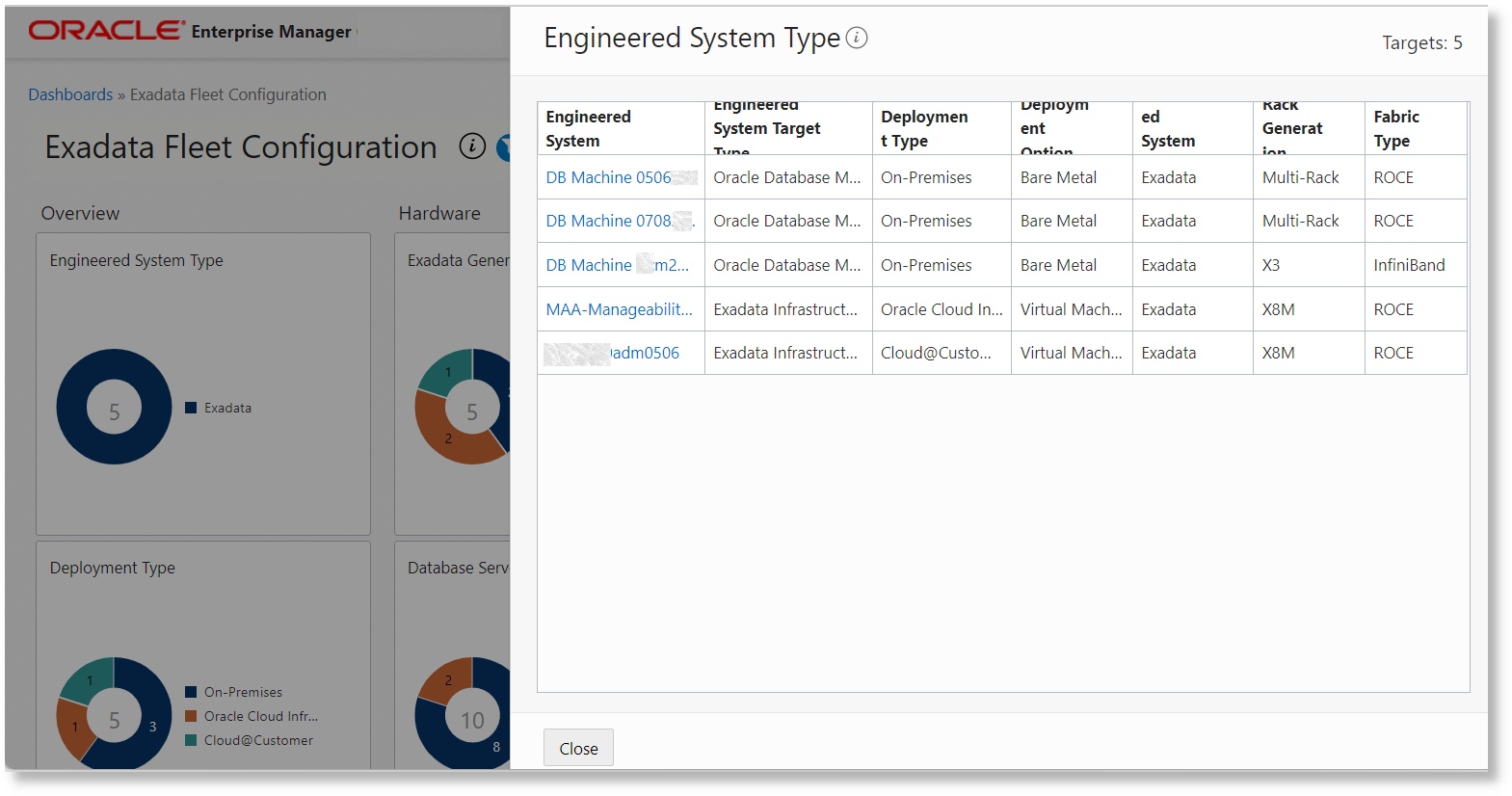Select the Targets: 5 count text

(x=1422, y=42)
